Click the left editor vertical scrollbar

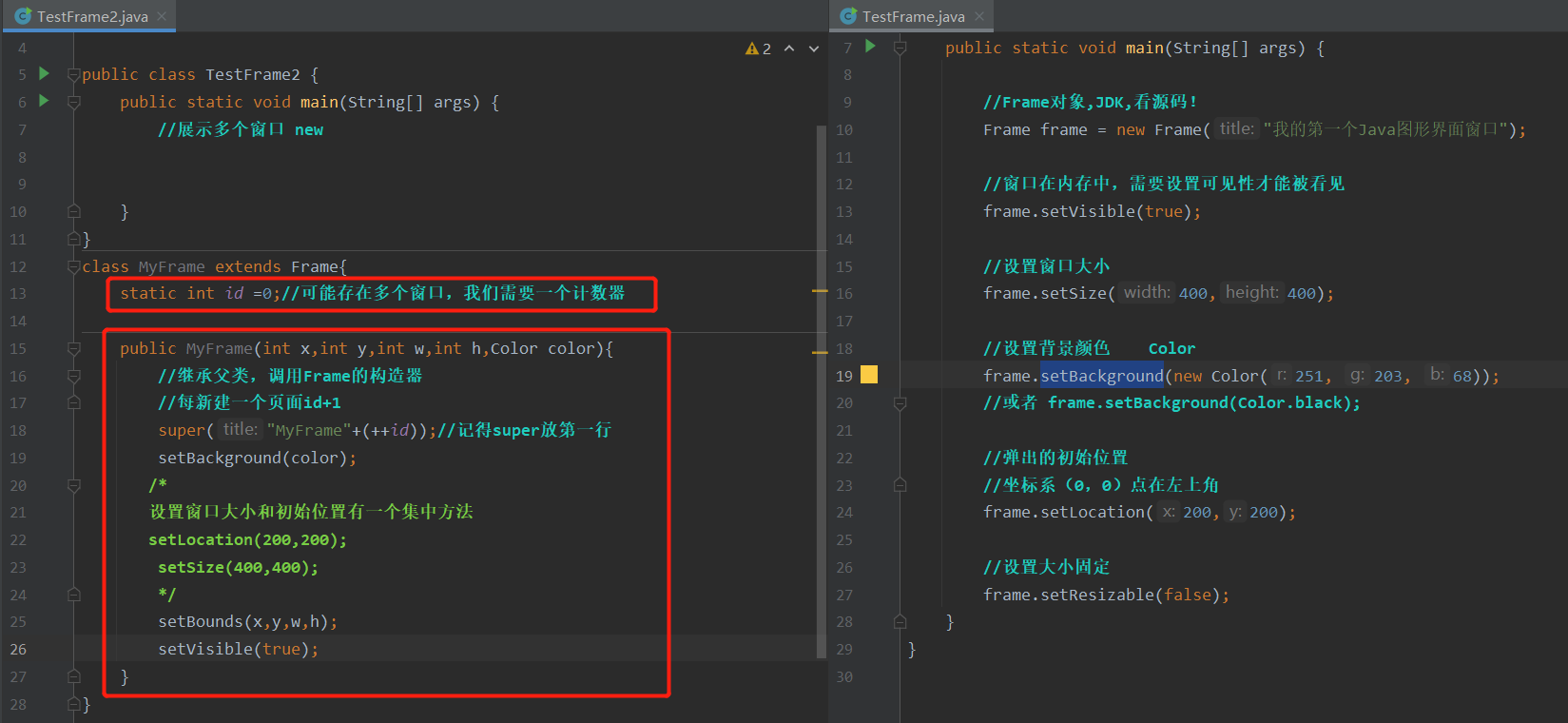pyautogui.click(x=822, y=390)
